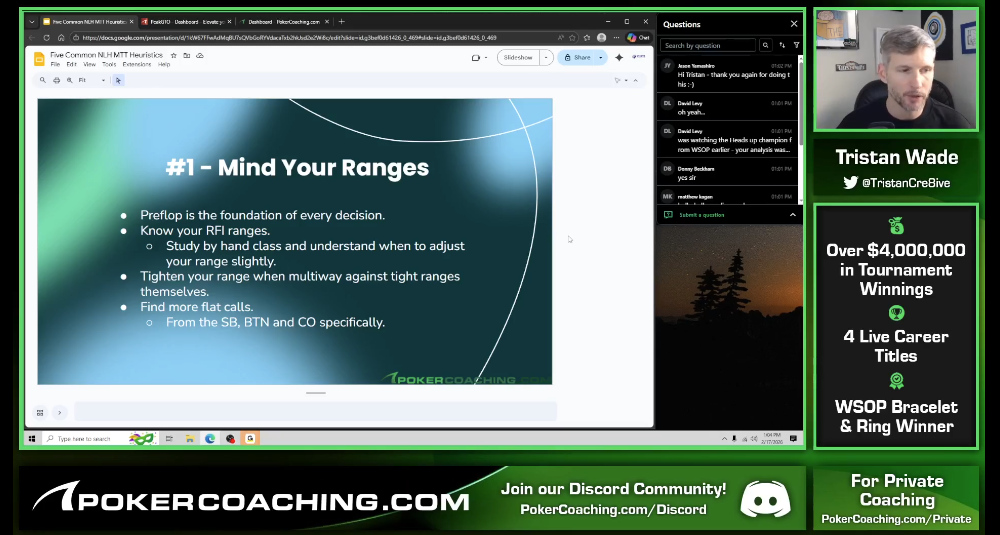View the cloud document status icon
Image resolution: width=1000 pixels, height=535 pixels.
(200, 55)
